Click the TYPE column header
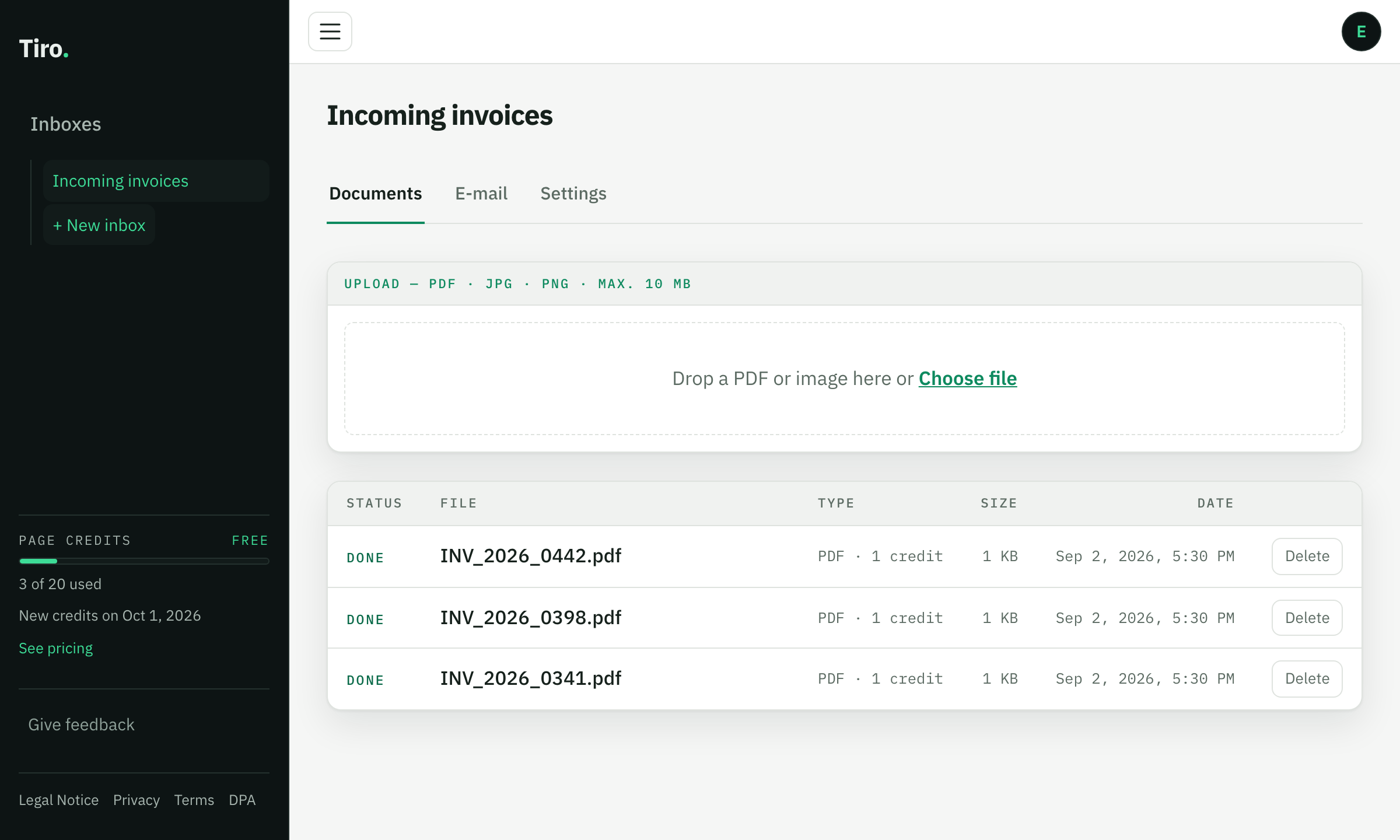The height and width of the screenshot is (840, 1400). point(836,503)
